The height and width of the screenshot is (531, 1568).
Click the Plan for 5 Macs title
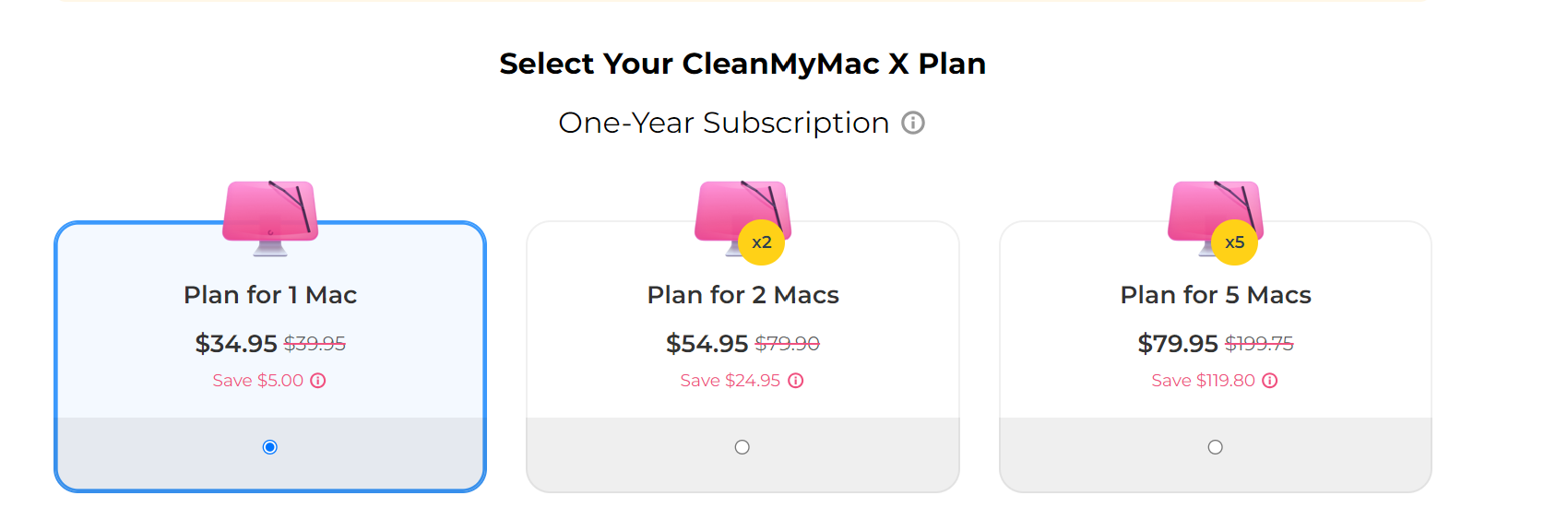(1216, 295)
